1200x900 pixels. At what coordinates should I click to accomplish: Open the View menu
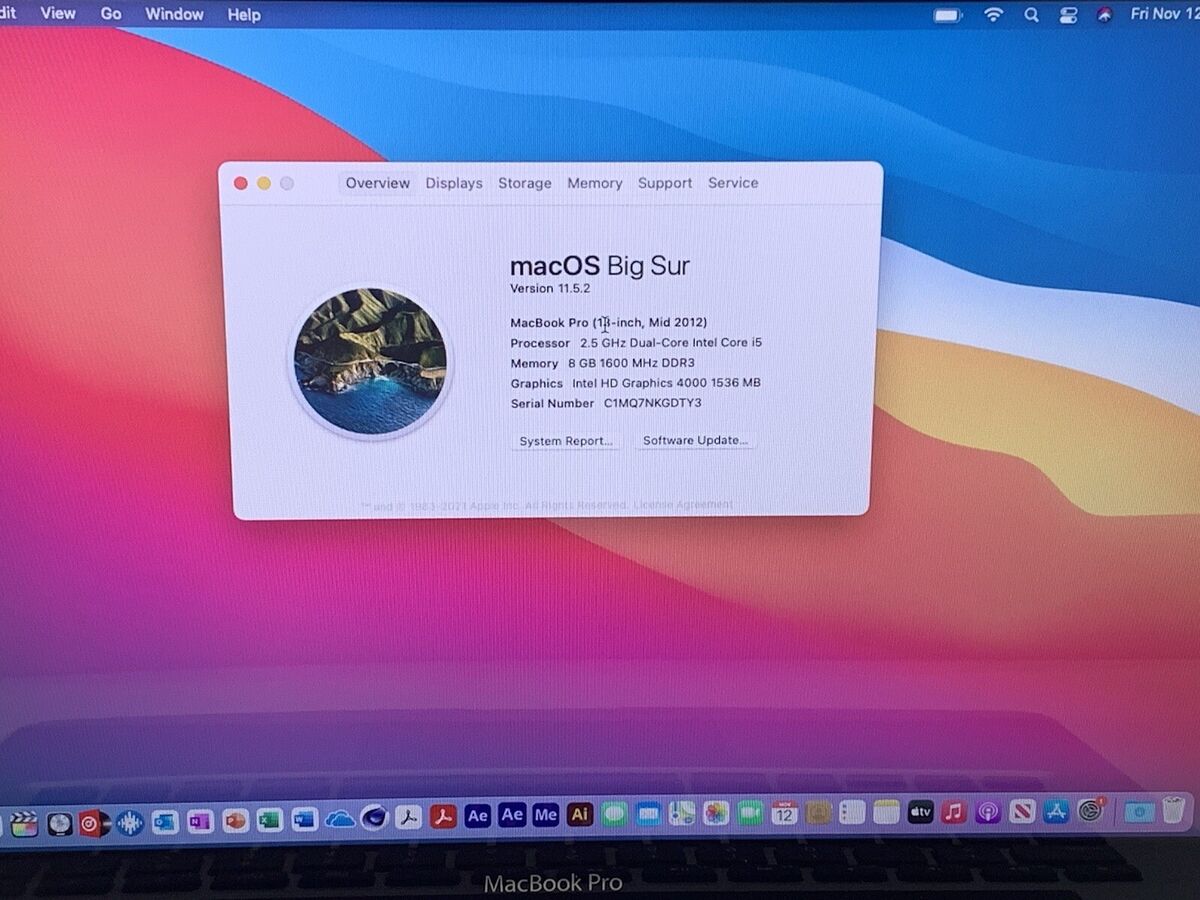point(58,14)
